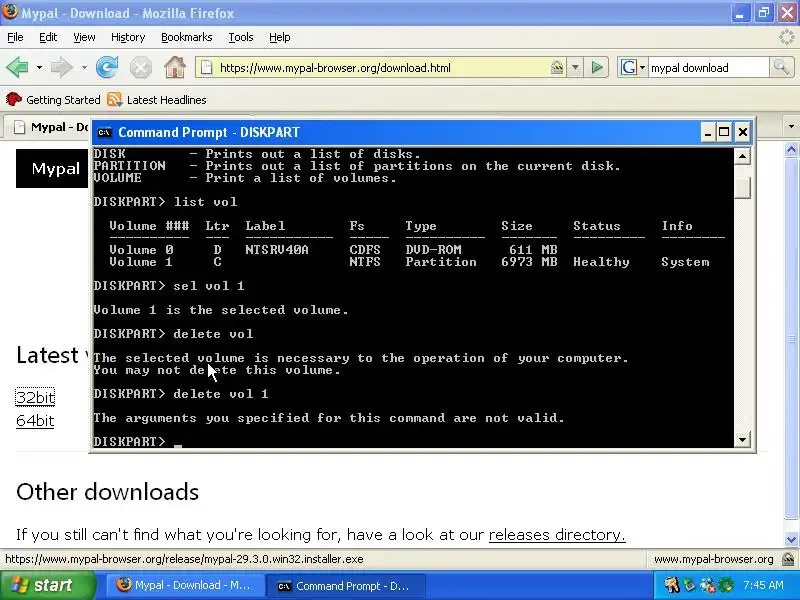The width and height of the screenshot is (800, 600).
Task: Click the 'Volume 0' row in the list
Action: 334,250
